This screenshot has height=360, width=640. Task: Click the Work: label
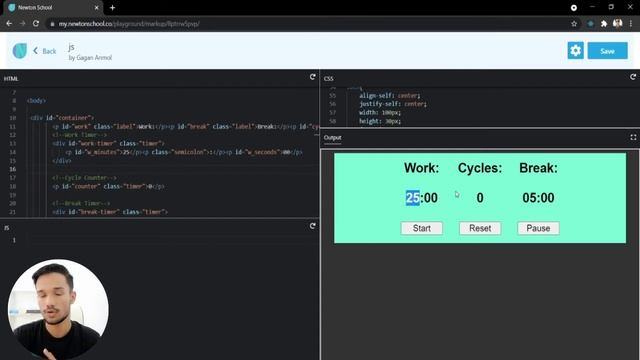[422, 168]
